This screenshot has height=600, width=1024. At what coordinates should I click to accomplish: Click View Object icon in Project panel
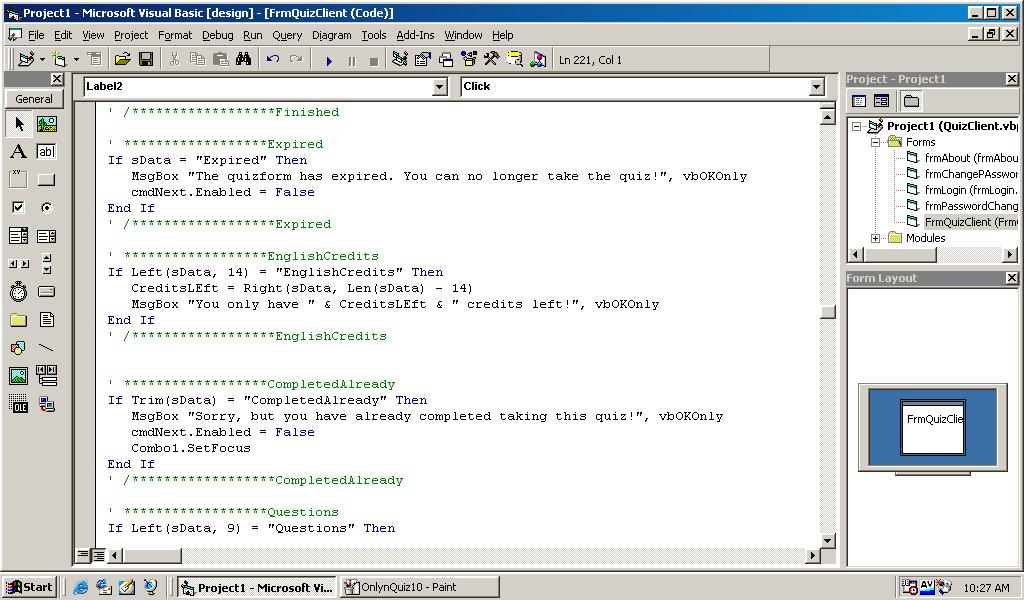pyautogui.click(x=882, y=101)
